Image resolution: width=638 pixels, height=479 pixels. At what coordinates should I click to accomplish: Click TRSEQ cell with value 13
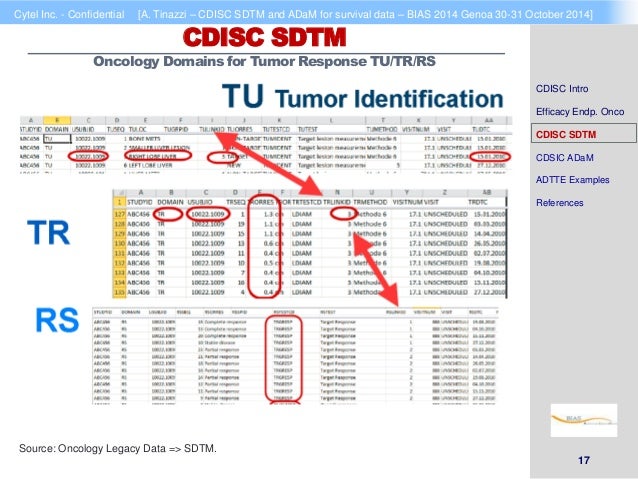tap(241, 243)
